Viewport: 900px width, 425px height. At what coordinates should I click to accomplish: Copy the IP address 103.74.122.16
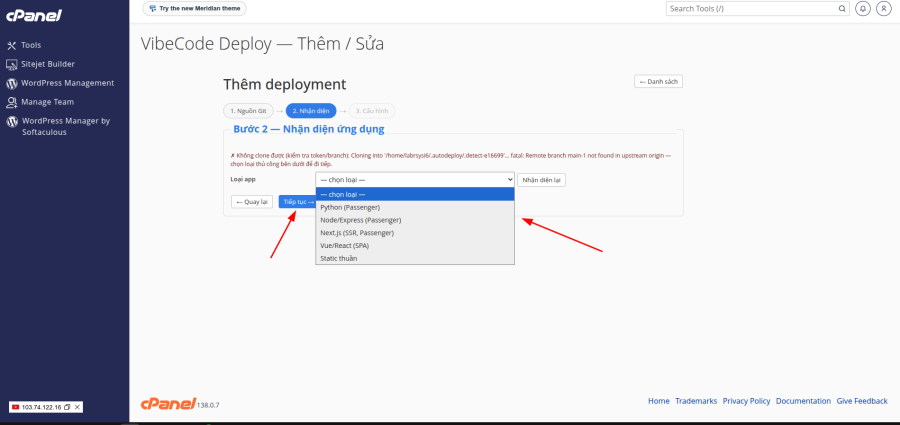click(x=67, y=407)
